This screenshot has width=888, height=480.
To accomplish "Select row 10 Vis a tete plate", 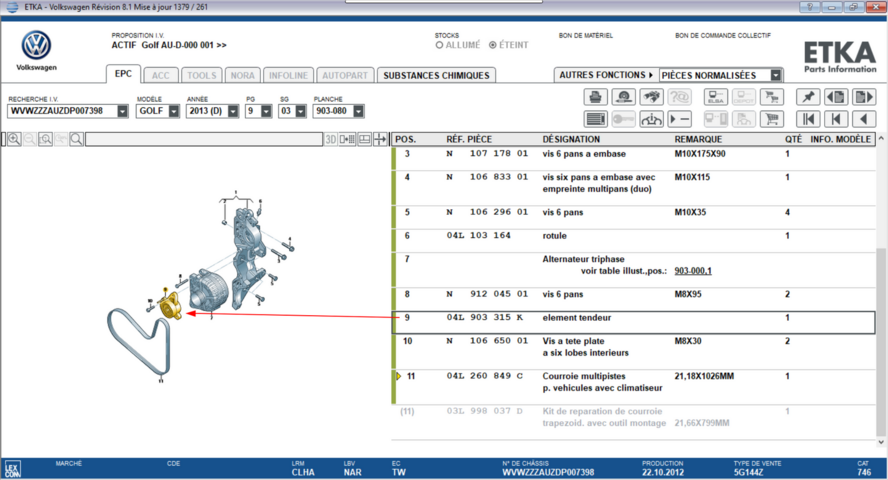I will pos(634,352).
